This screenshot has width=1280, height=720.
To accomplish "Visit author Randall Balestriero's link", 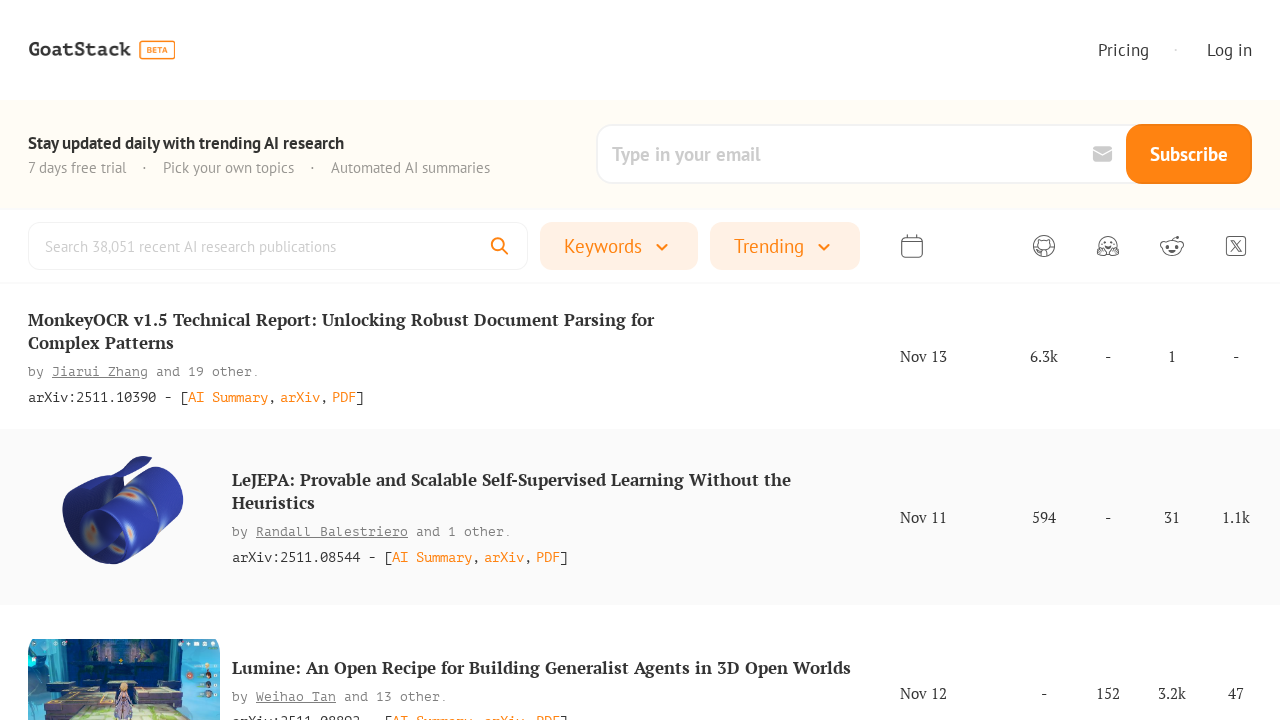I will coord(331,532).
